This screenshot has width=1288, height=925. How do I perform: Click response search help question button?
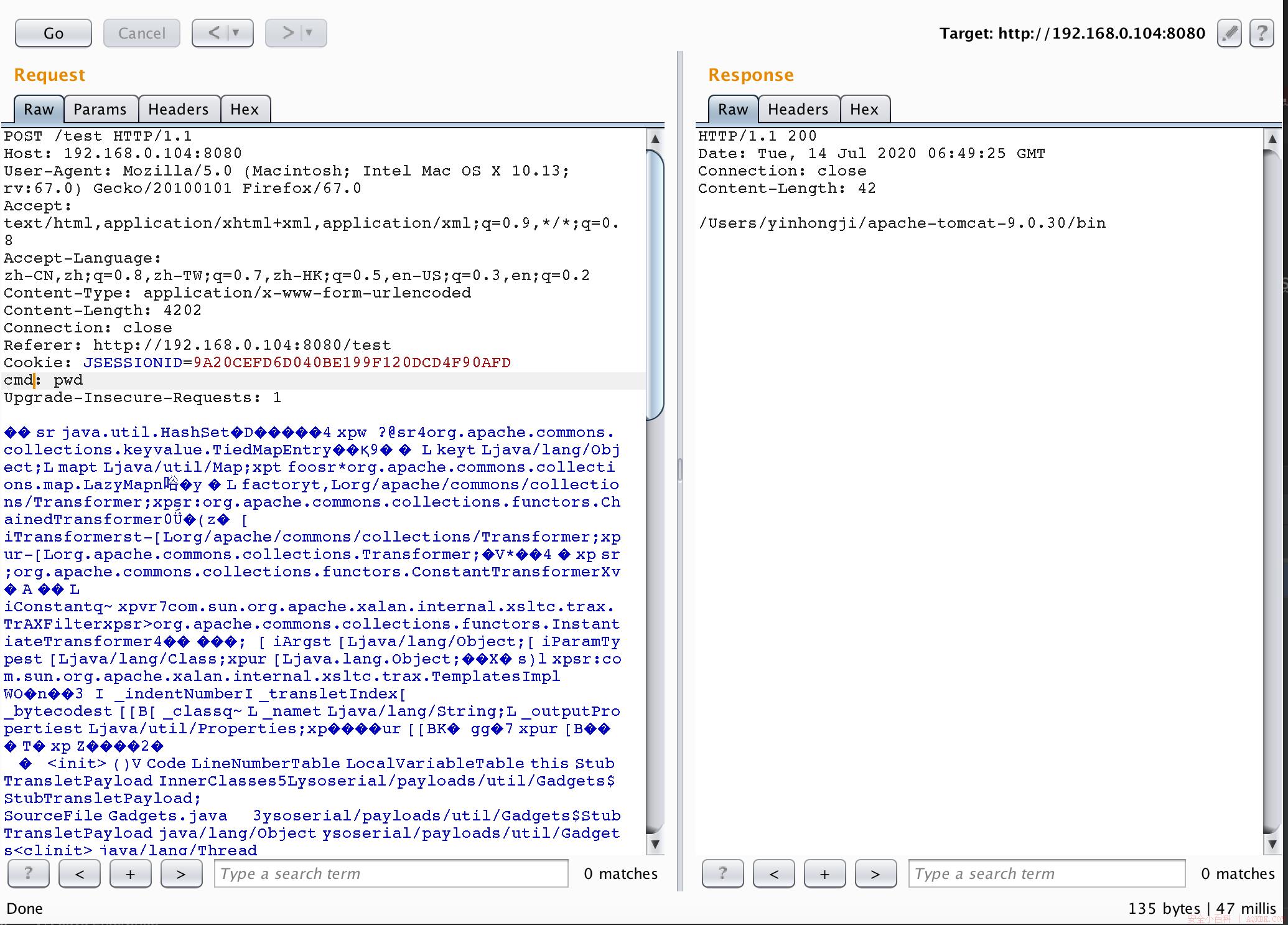(723, 873)
